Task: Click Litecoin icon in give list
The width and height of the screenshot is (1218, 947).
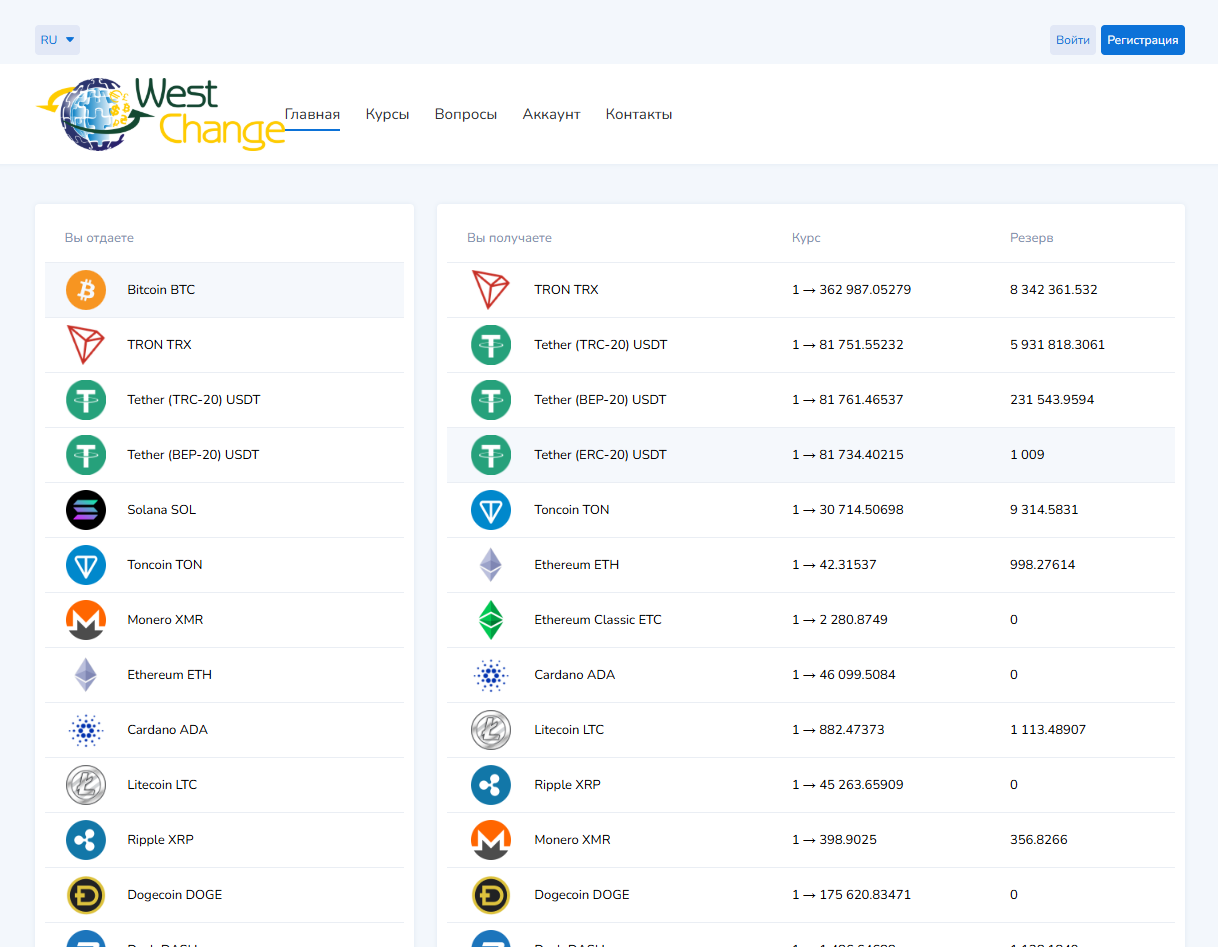Action: [86, 785]
